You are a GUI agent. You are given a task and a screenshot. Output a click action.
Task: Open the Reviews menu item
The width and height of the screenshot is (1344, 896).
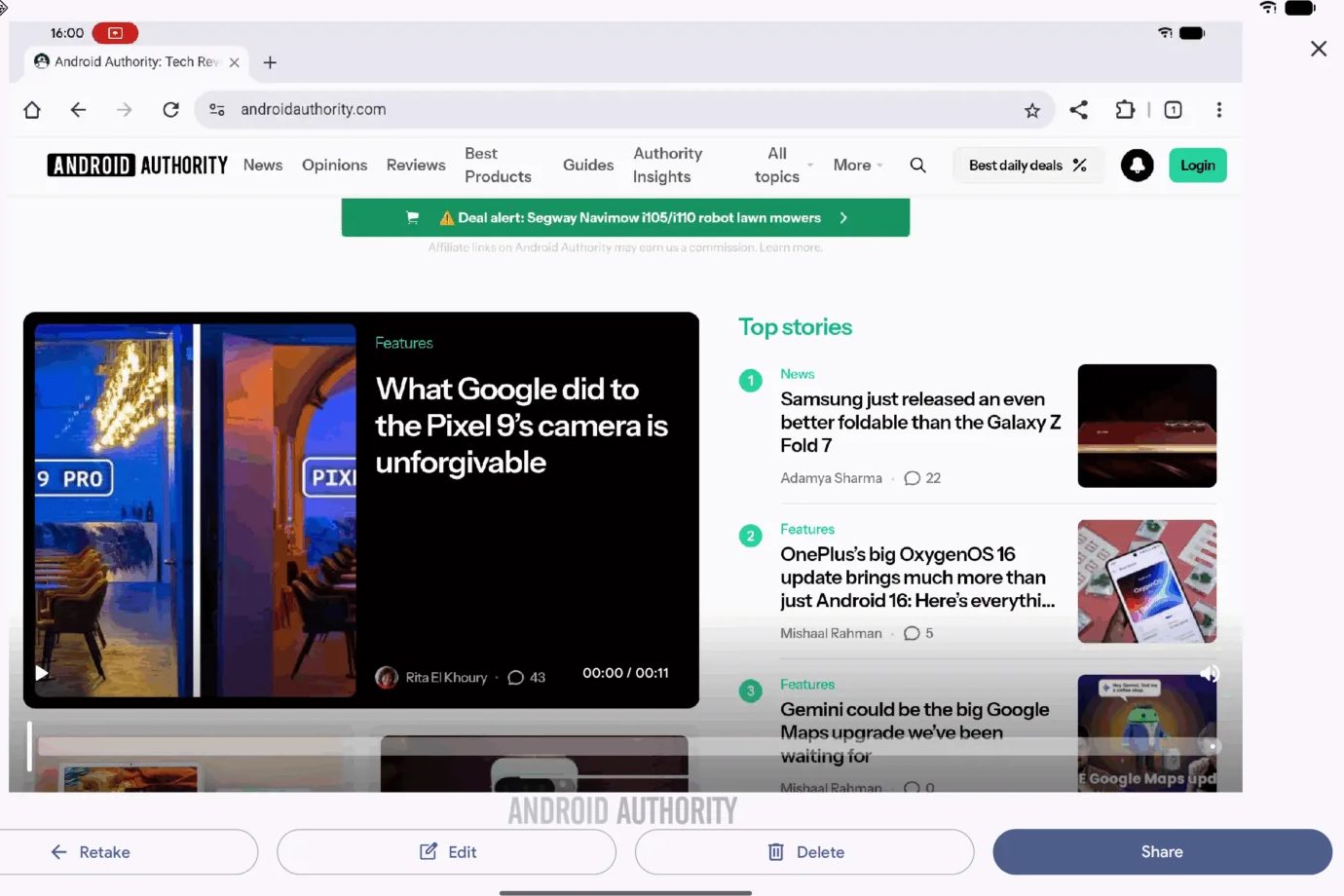tap(416, 166)
